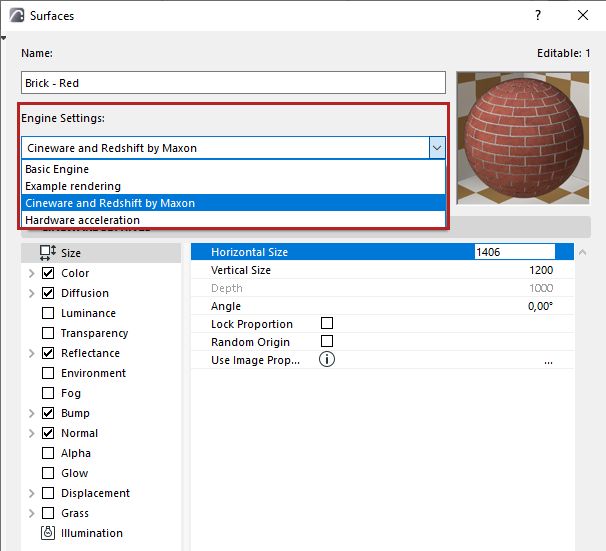Image resolution: width=606 pixels, height=551 pixels.
Task: Select the Vertical Size row
Action: 382,270
